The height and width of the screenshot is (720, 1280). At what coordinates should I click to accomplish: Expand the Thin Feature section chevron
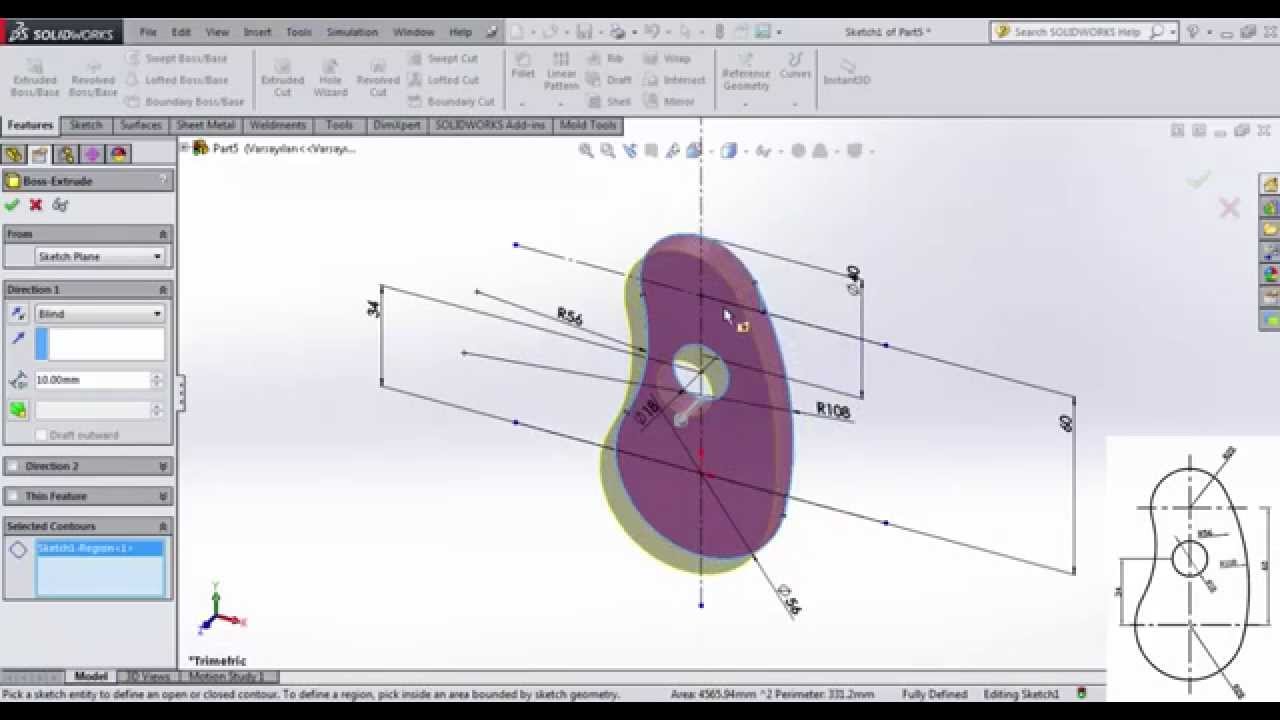163,496
